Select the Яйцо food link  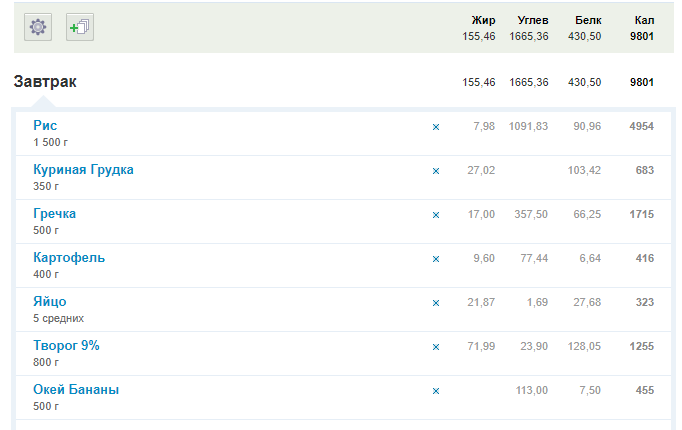pyautogui.click(x=49, y=302)
